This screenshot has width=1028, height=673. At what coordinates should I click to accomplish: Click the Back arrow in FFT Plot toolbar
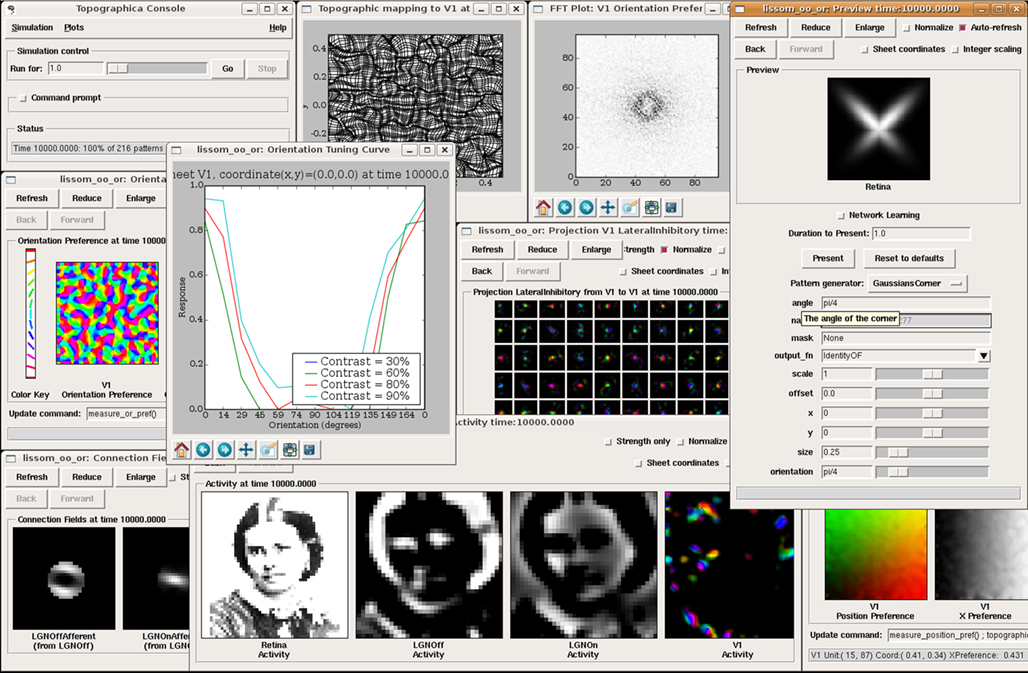point(564,208)
